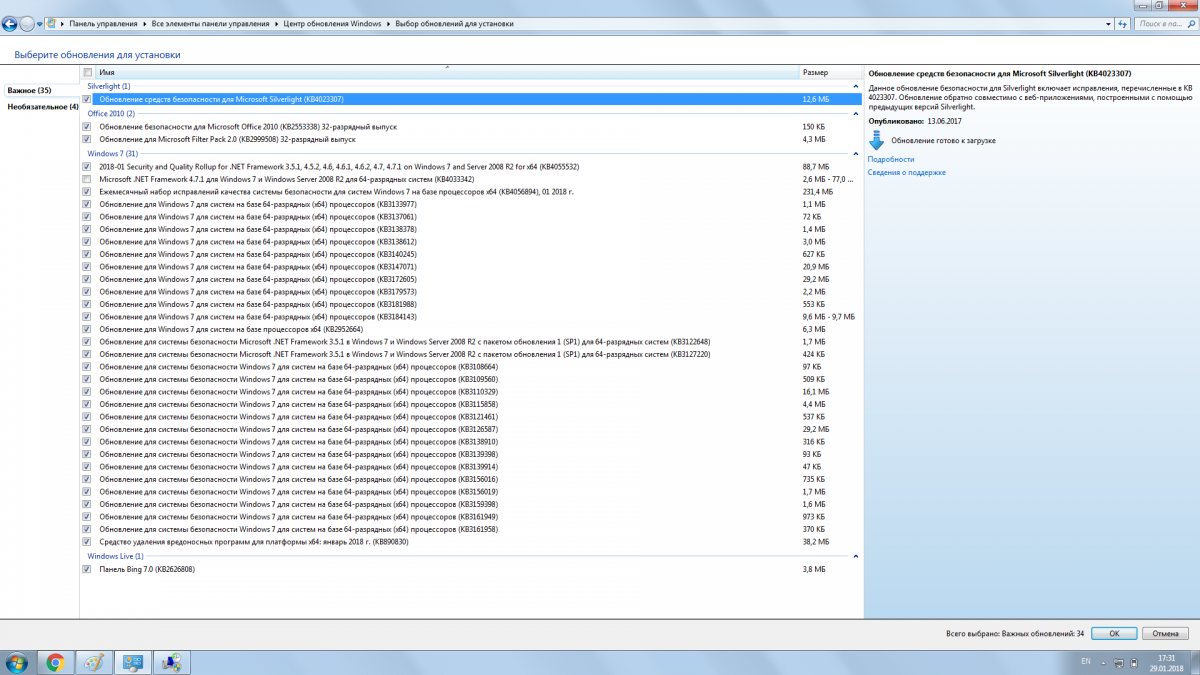The width and height of the screenshot is (1200, 675).
Task: Open the Paint app on taskbar
Action: 94,662
